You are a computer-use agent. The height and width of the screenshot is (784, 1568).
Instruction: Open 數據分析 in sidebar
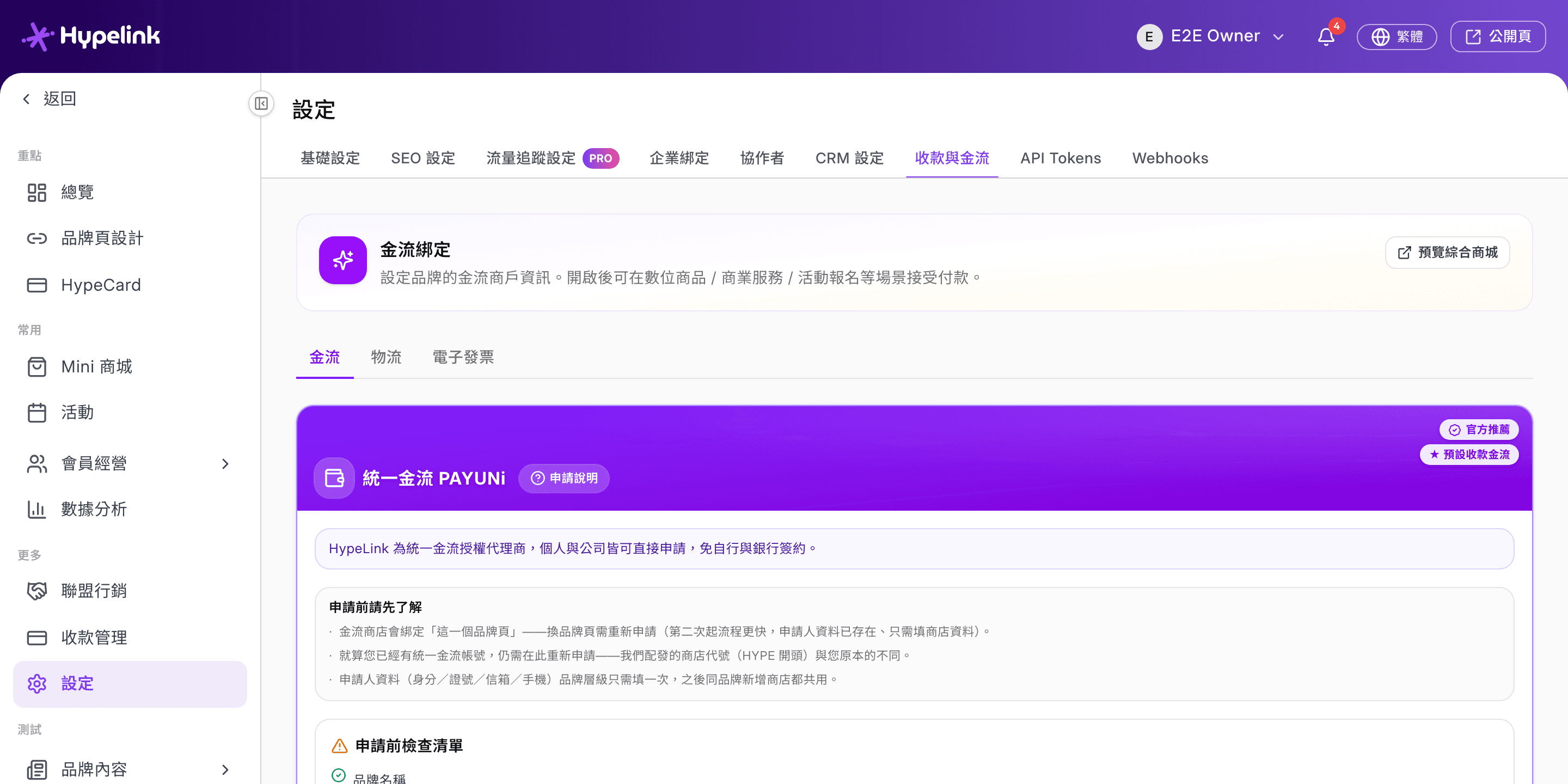tap(130, 509)
